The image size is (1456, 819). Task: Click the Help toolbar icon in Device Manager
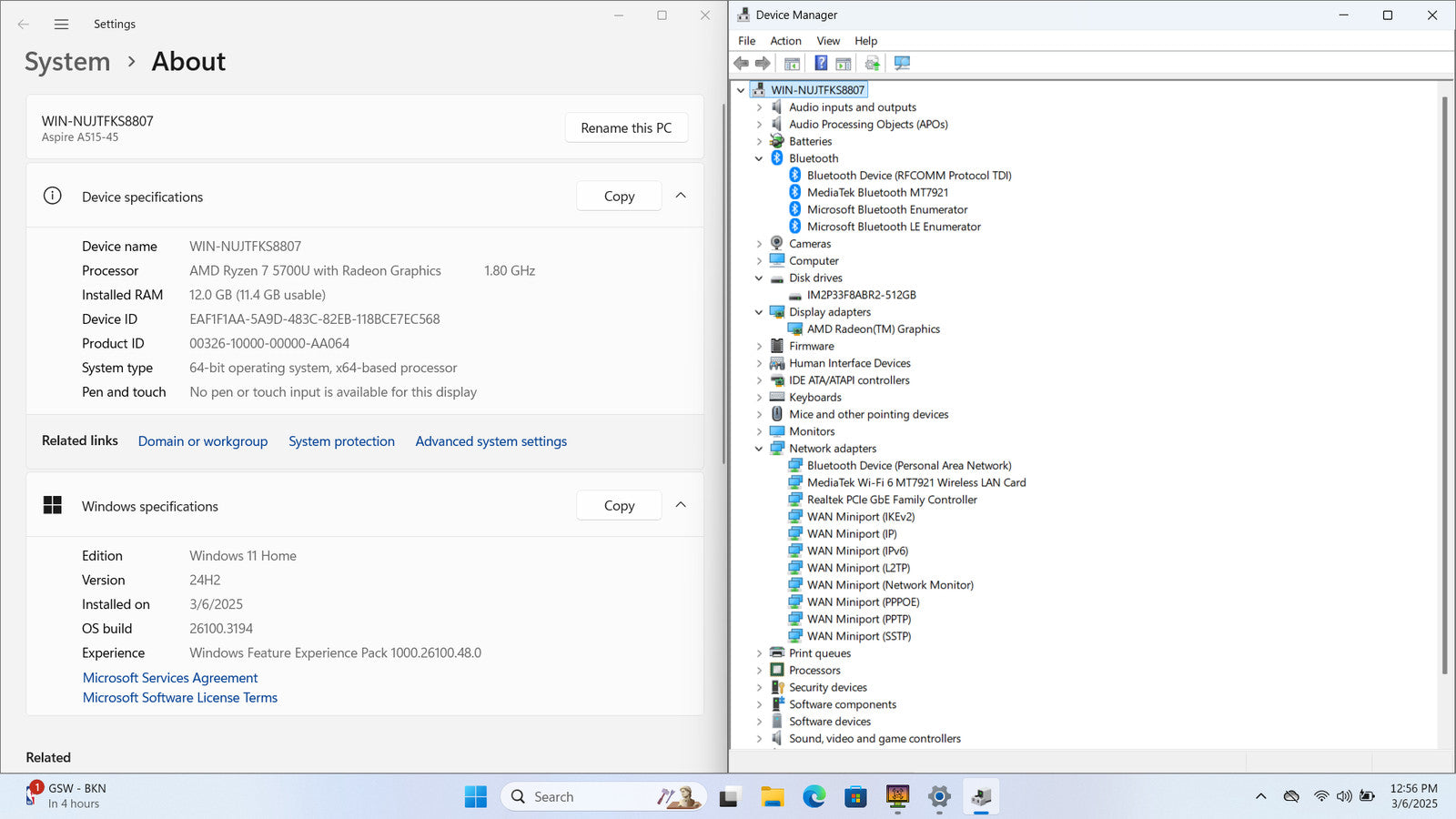pos(821,63)
